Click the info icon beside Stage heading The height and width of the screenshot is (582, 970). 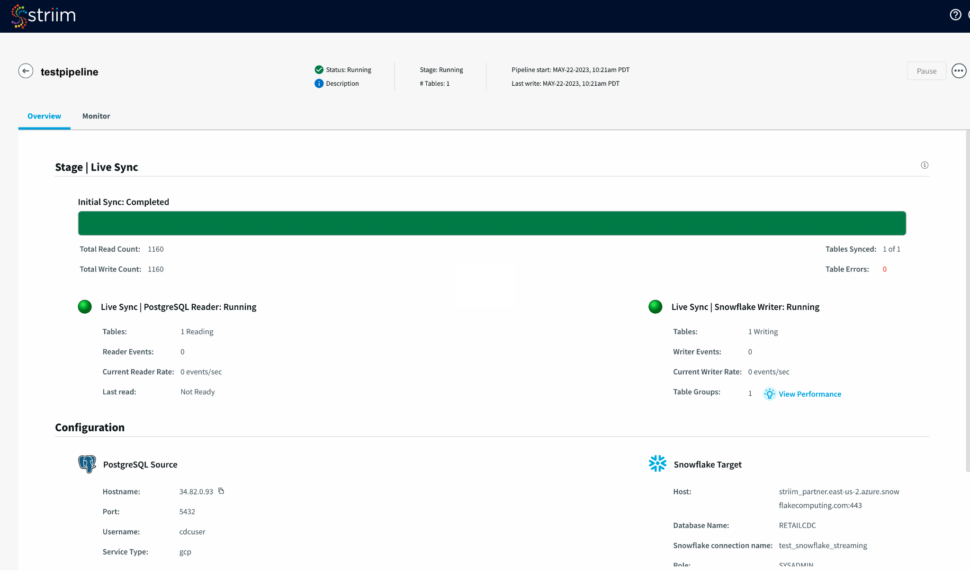[x=924, y=166]
